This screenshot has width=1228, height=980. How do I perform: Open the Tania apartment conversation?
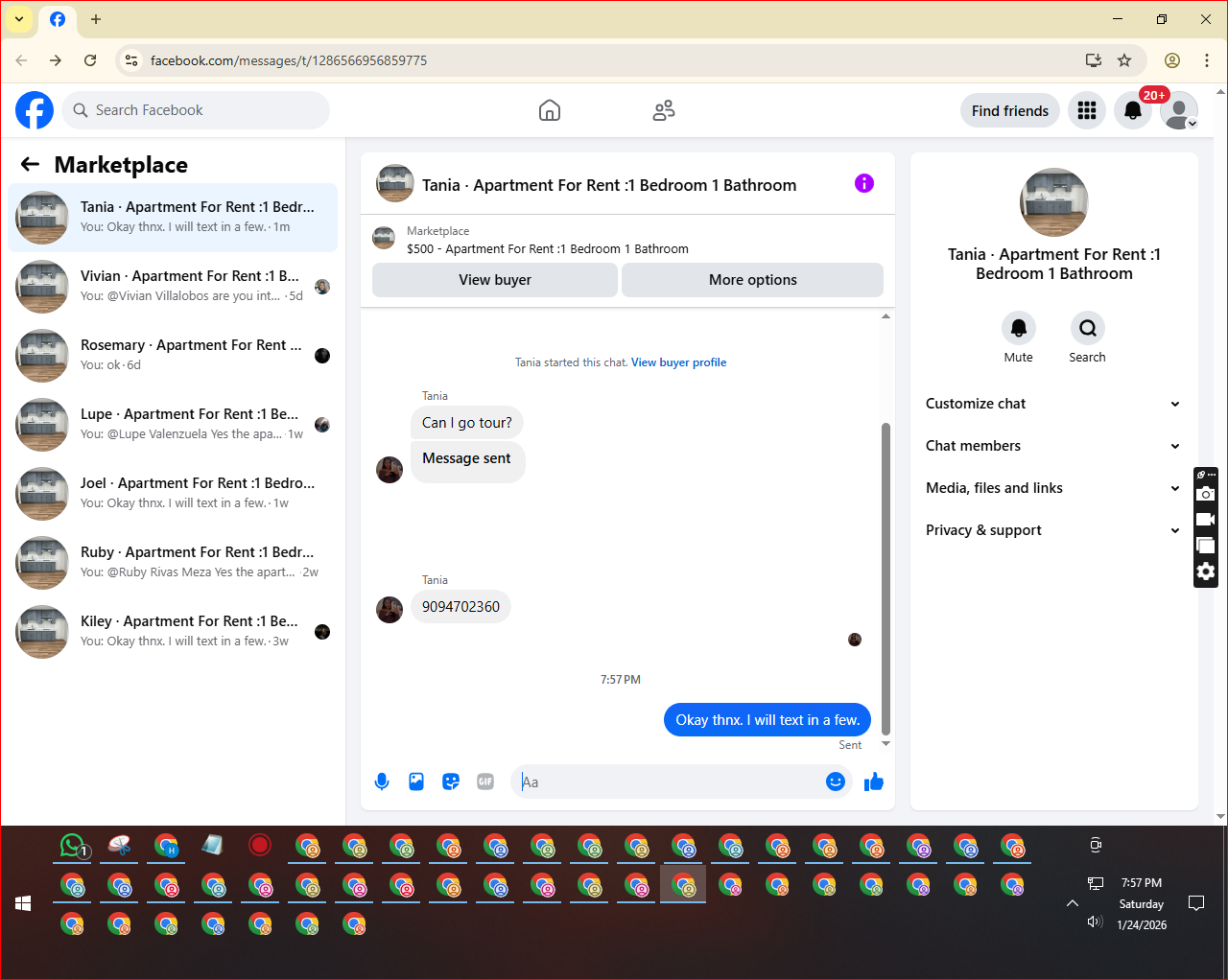(173, 218)
